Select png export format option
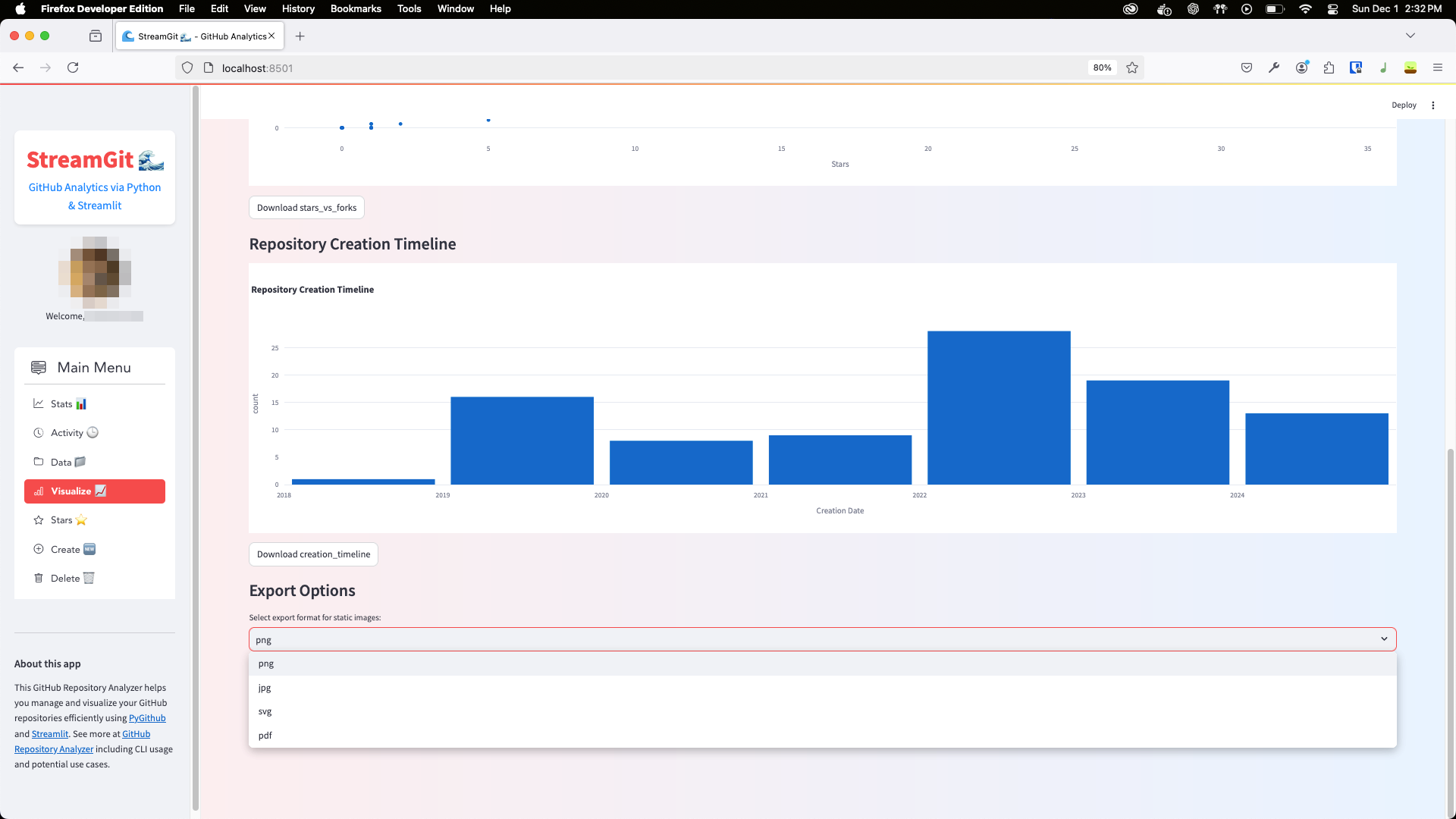1456x819 pixels. click(x=266, y=664)
